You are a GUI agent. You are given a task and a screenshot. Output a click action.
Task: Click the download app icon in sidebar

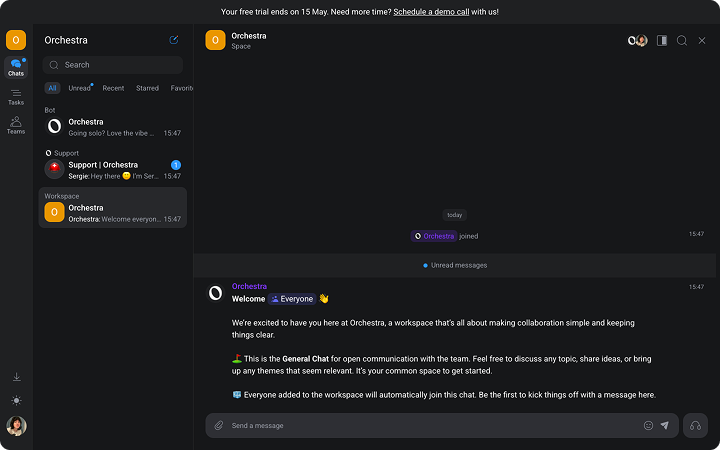pos(17,377)
